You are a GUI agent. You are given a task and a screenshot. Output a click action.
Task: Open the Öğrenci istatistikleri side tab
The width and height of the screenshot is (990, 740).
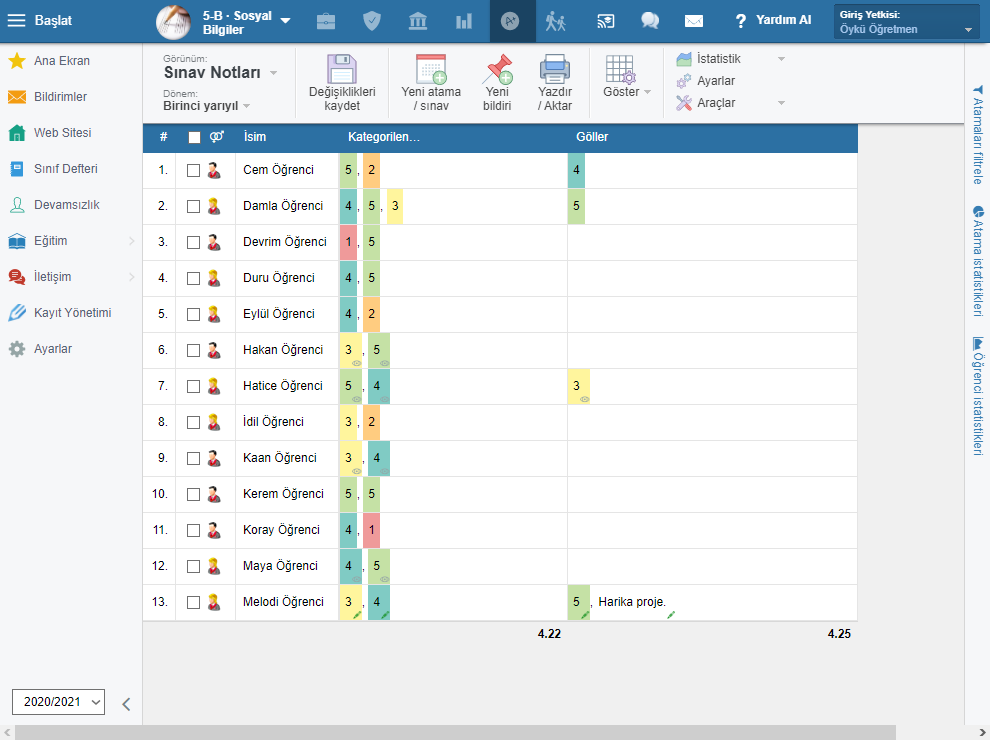[x=978, y=397]
